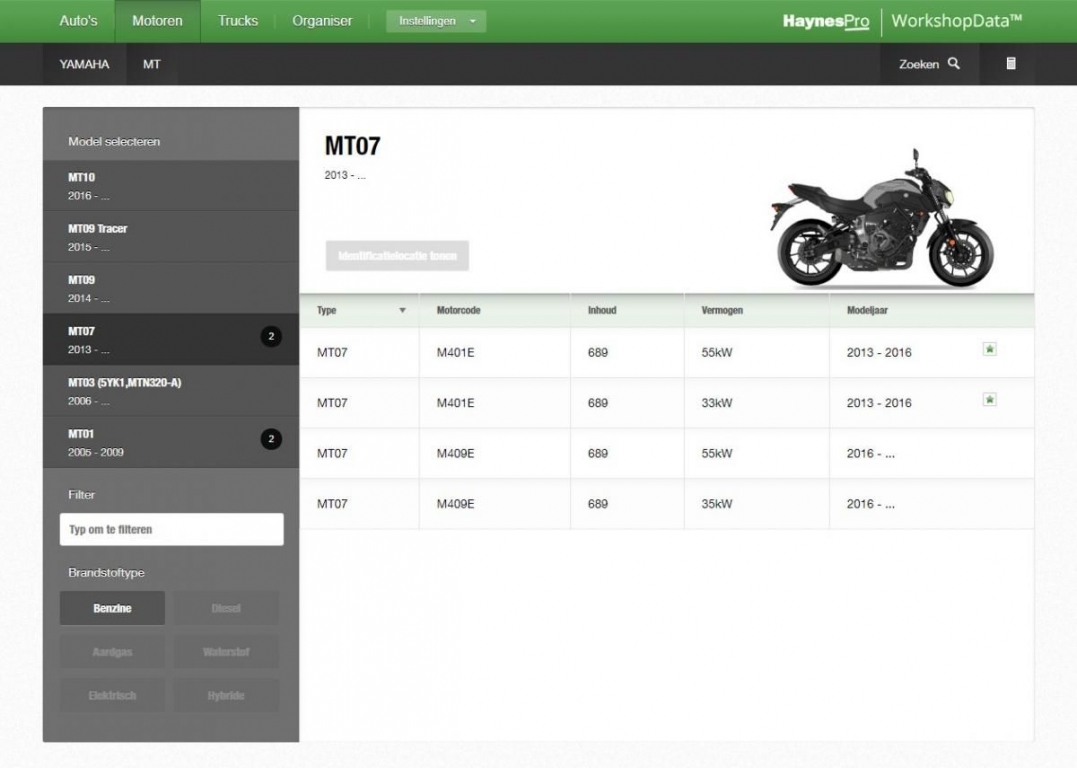This screenshot has height=768, width=1077.
Task: Select the M401E 33kW table row
Action: [667, 403]
